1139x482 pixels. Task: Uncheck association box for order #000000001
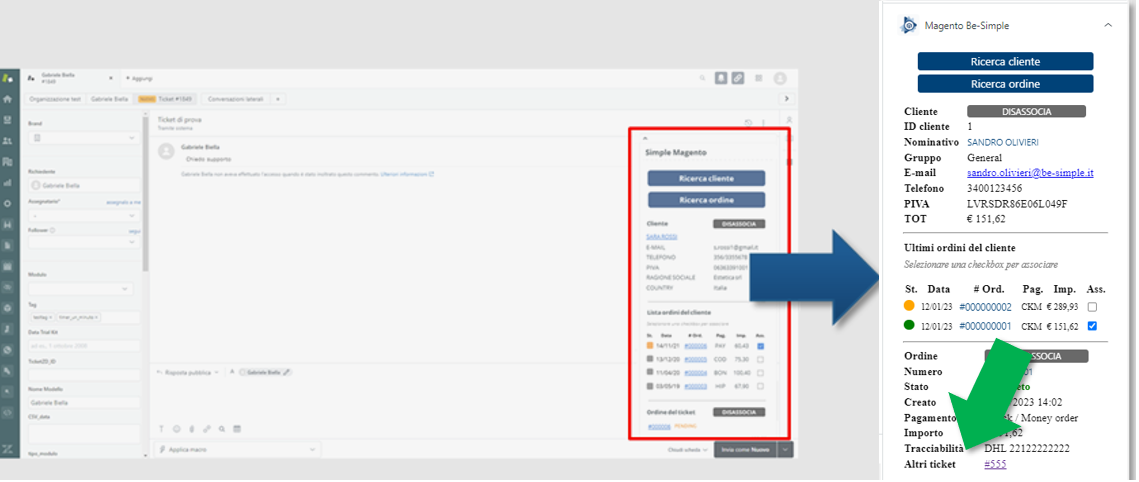pyautogui.click(x=1093, y=326)
